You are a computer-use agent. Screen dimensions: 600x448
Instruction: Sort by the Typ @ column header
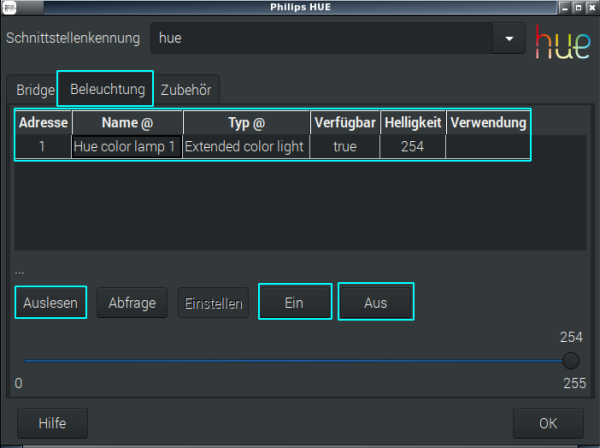pos(246,123)
